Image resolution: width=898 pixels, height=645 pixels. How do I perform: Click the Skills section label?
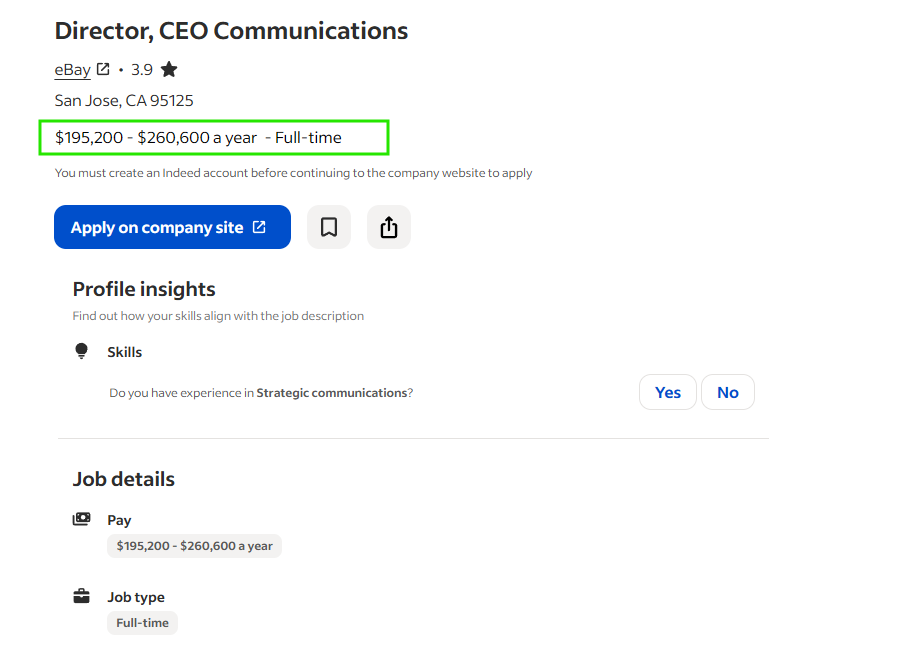coord(125,352)
